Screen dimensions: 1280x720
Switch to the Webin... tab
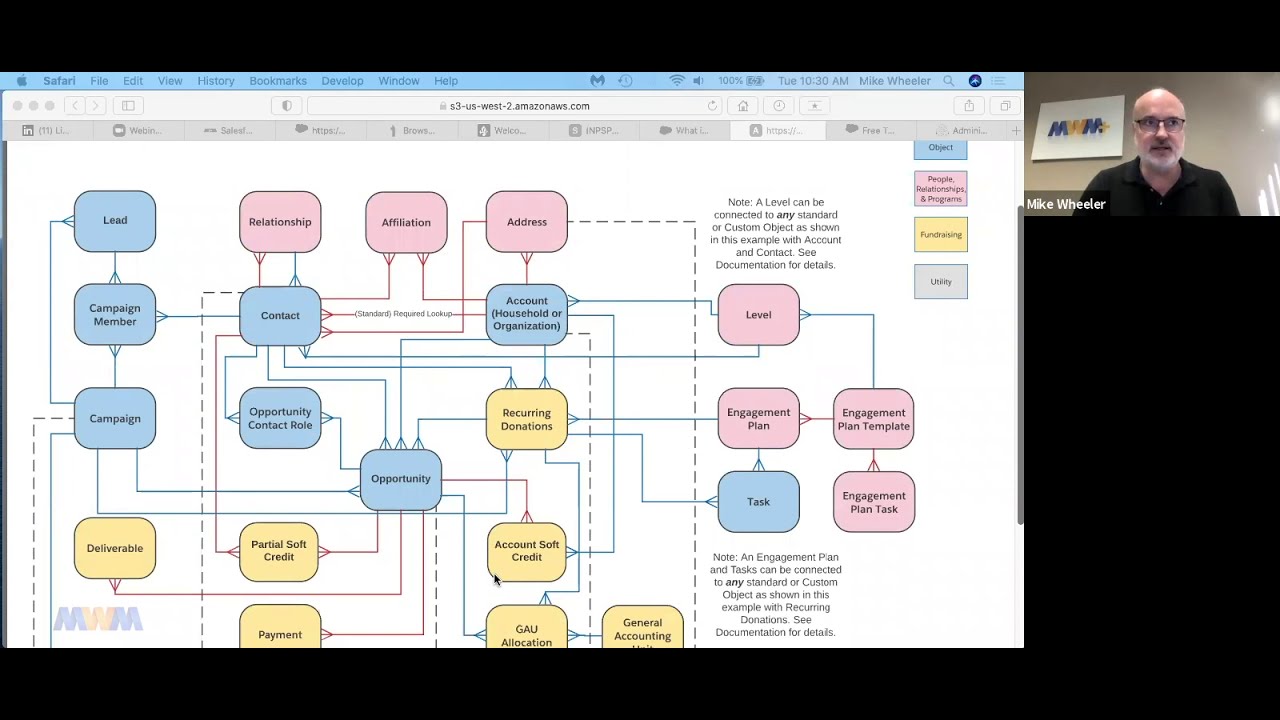point(137,131)
